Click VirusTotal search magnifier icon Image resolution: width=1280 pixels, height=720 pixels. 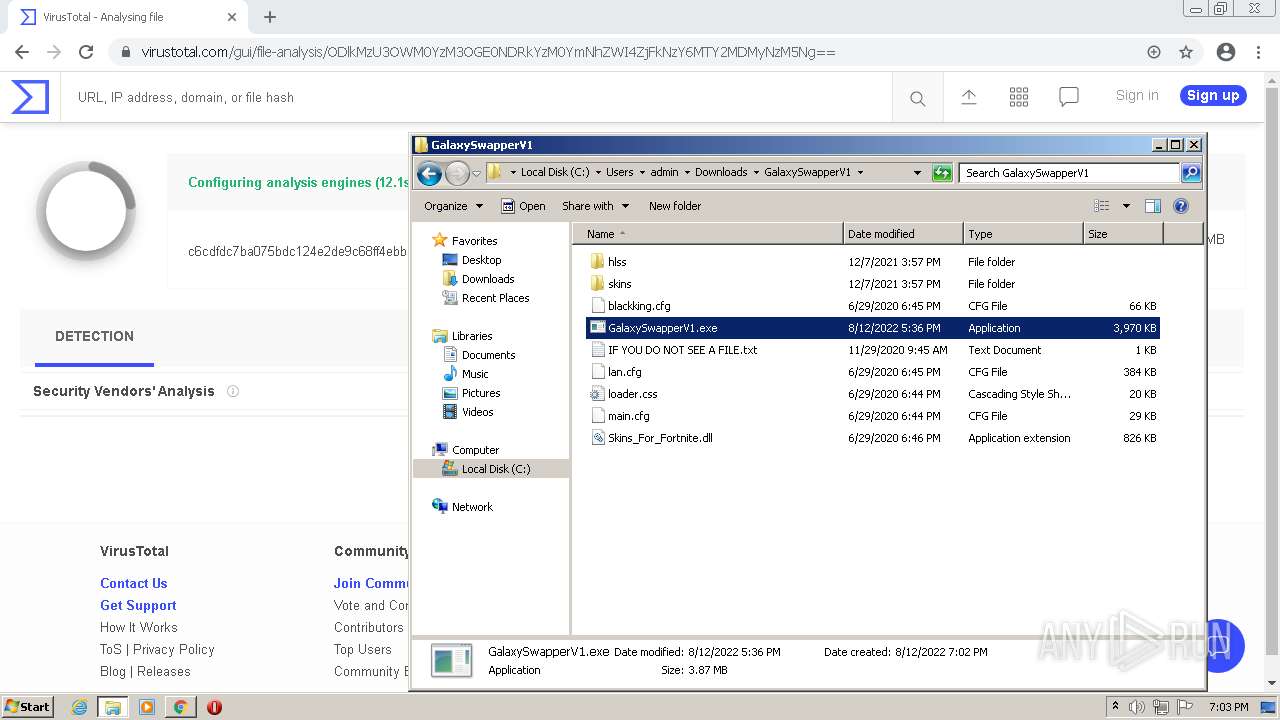917,98
